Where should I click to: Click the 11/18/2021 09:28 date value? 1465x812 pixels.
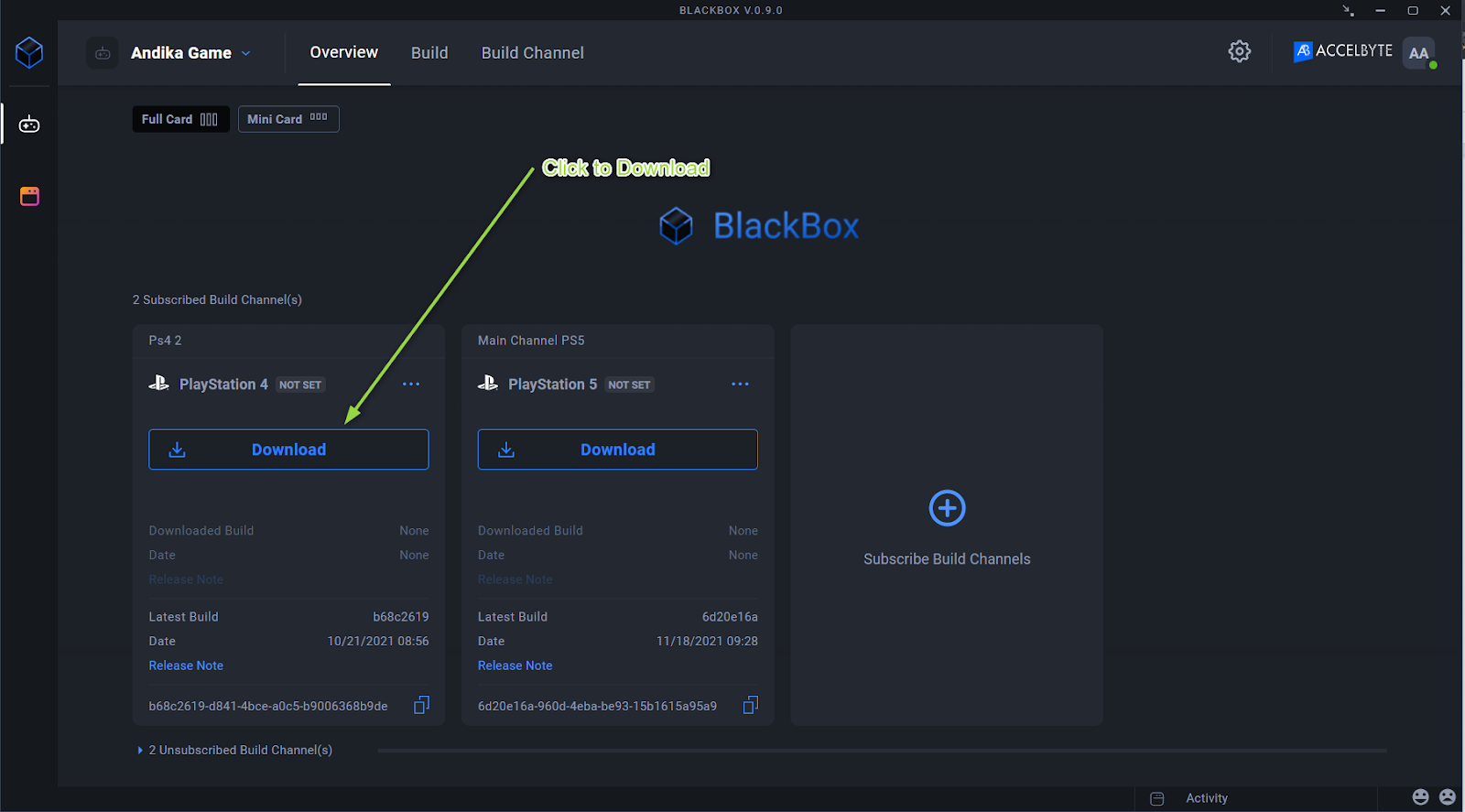[x=707, y=641]
